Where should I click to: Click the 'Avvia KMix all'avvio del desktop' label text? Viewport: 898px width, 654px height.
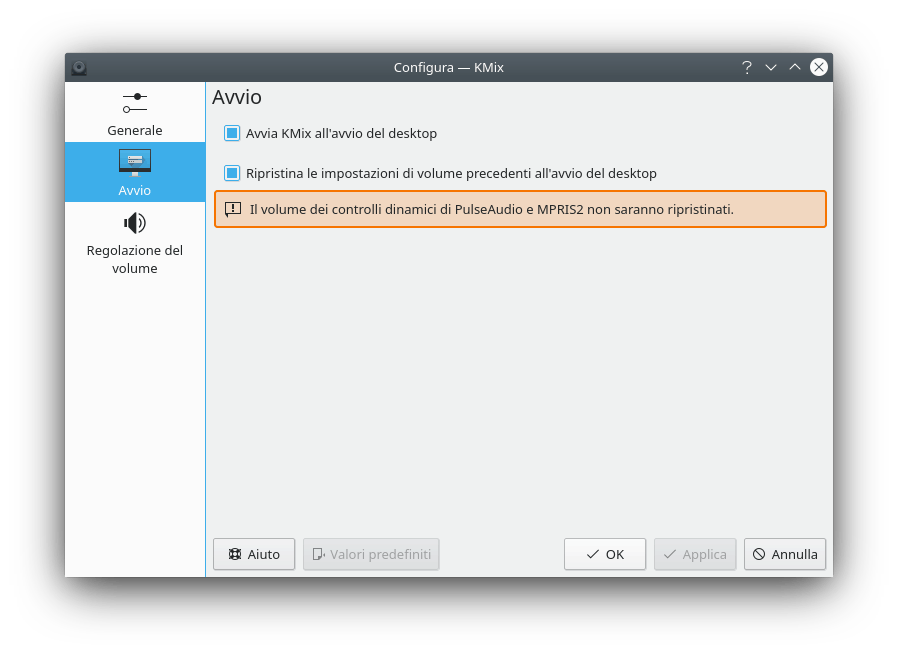coord(341,133)
